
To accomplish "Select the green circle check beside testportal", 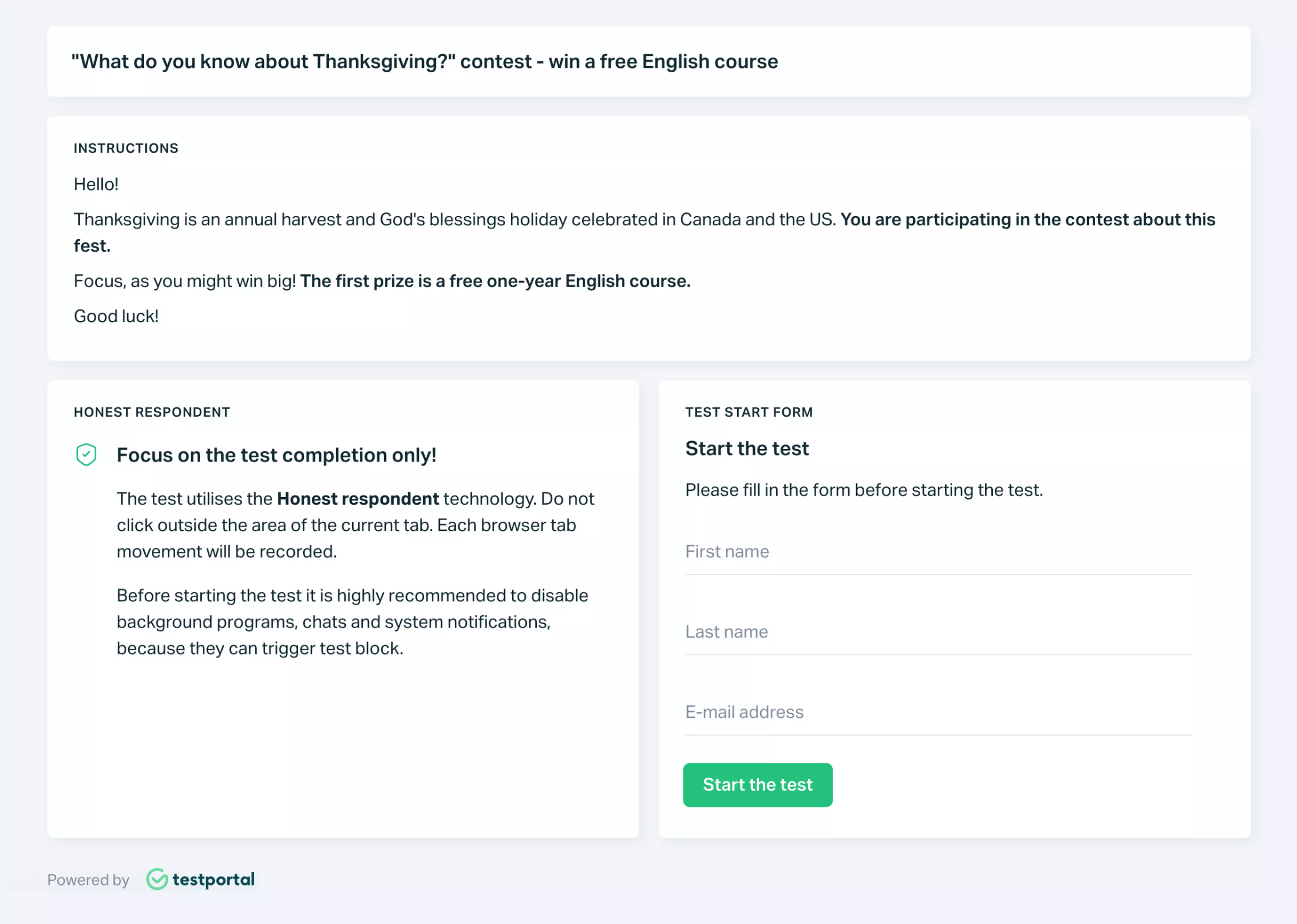I will 158,879.
